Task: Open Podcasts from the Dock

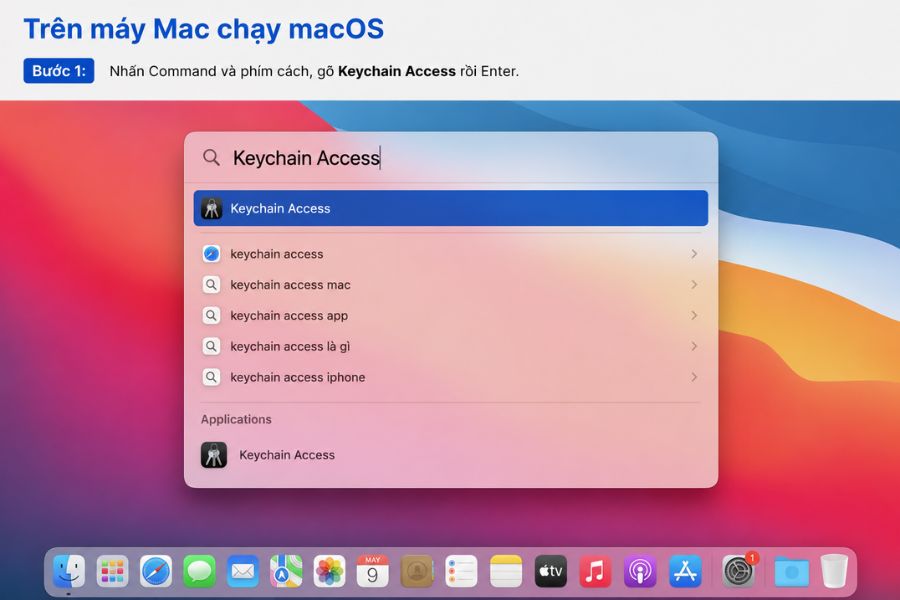Action: (640, 571)
